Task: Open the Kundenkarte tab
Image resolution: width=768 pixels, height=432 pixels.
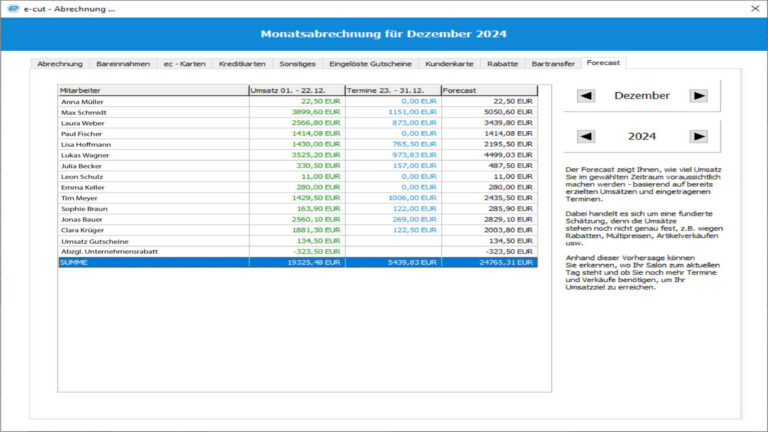Action: 449,64
